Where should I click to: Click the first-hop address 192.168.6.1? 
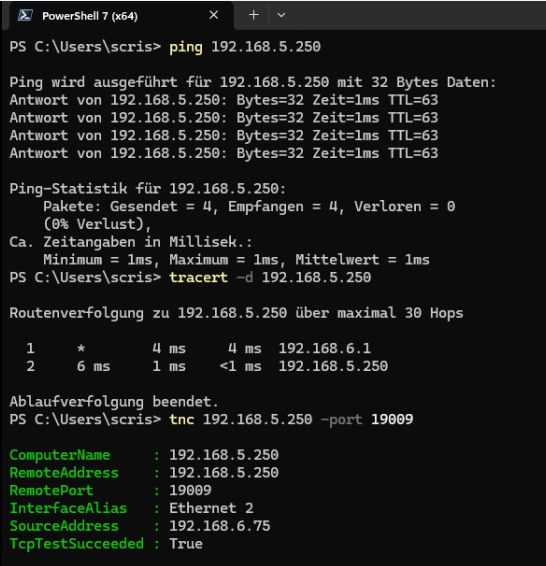(x=324, y=349)
